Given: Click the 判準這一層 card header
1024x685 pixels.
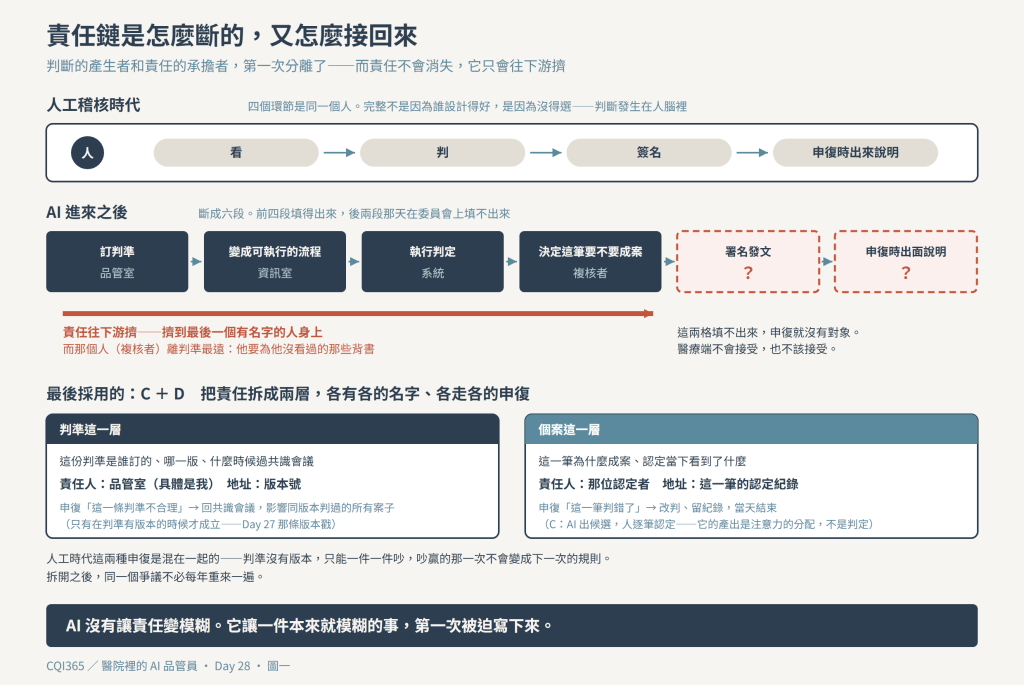Looking at the screenshot, I should 272,430.
